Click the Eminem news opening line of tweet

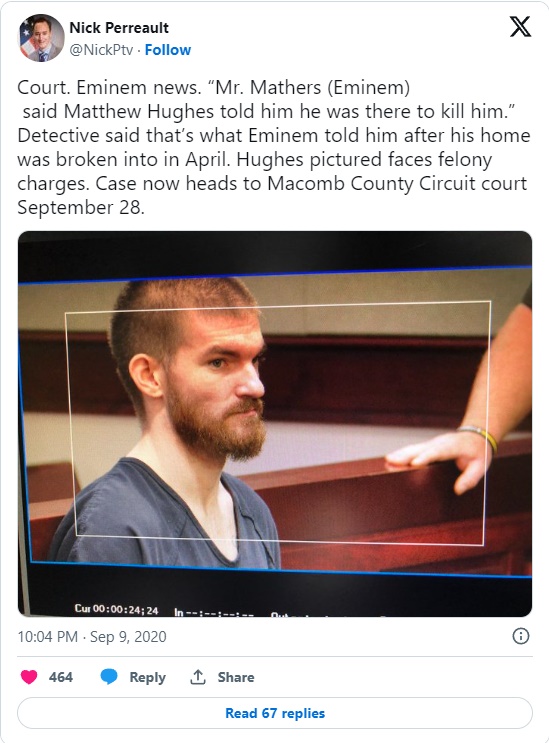pos(214,87)
